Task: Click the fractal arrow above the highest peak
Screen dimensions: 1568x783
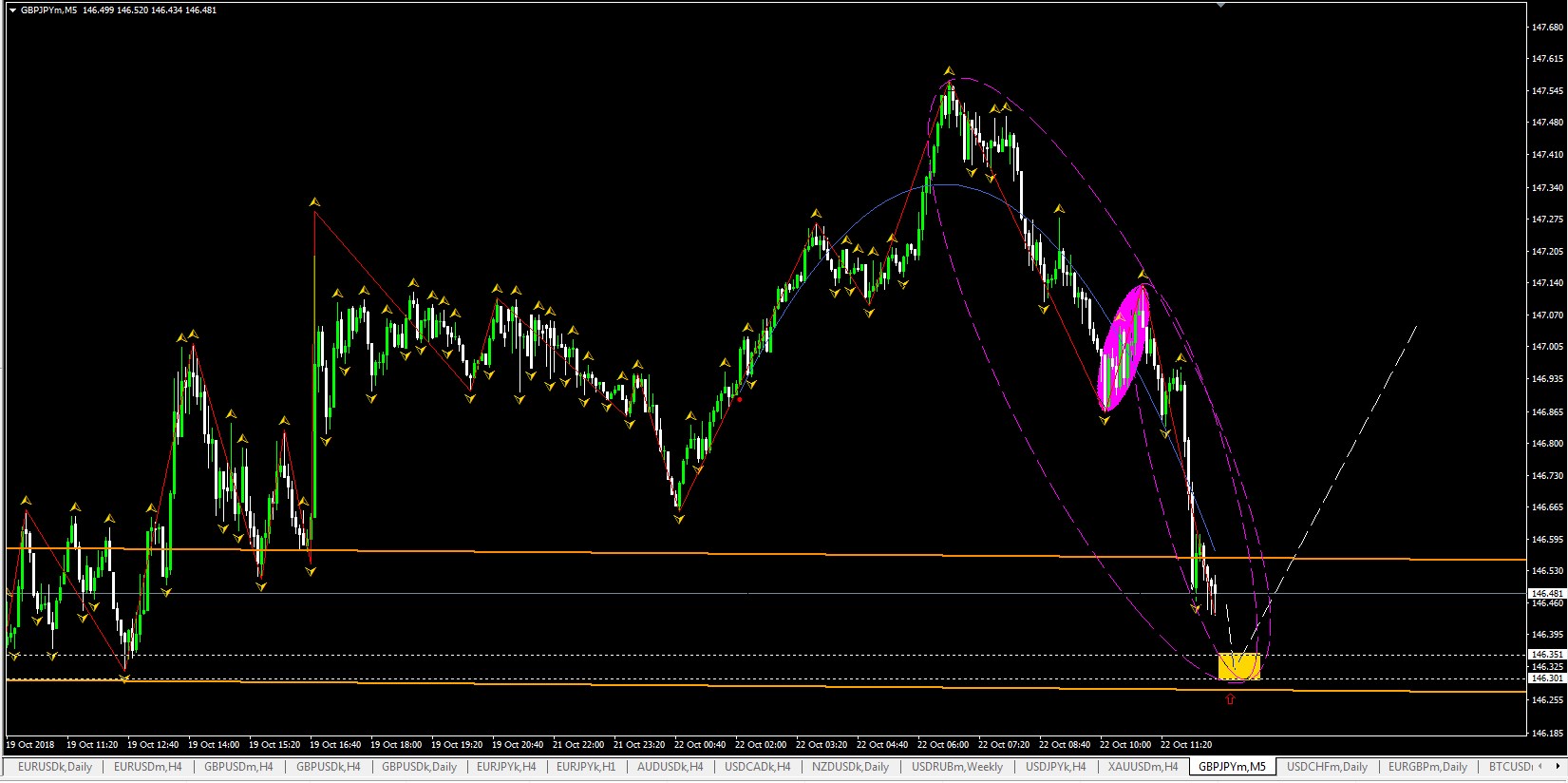Action: [x=949, y=71]
